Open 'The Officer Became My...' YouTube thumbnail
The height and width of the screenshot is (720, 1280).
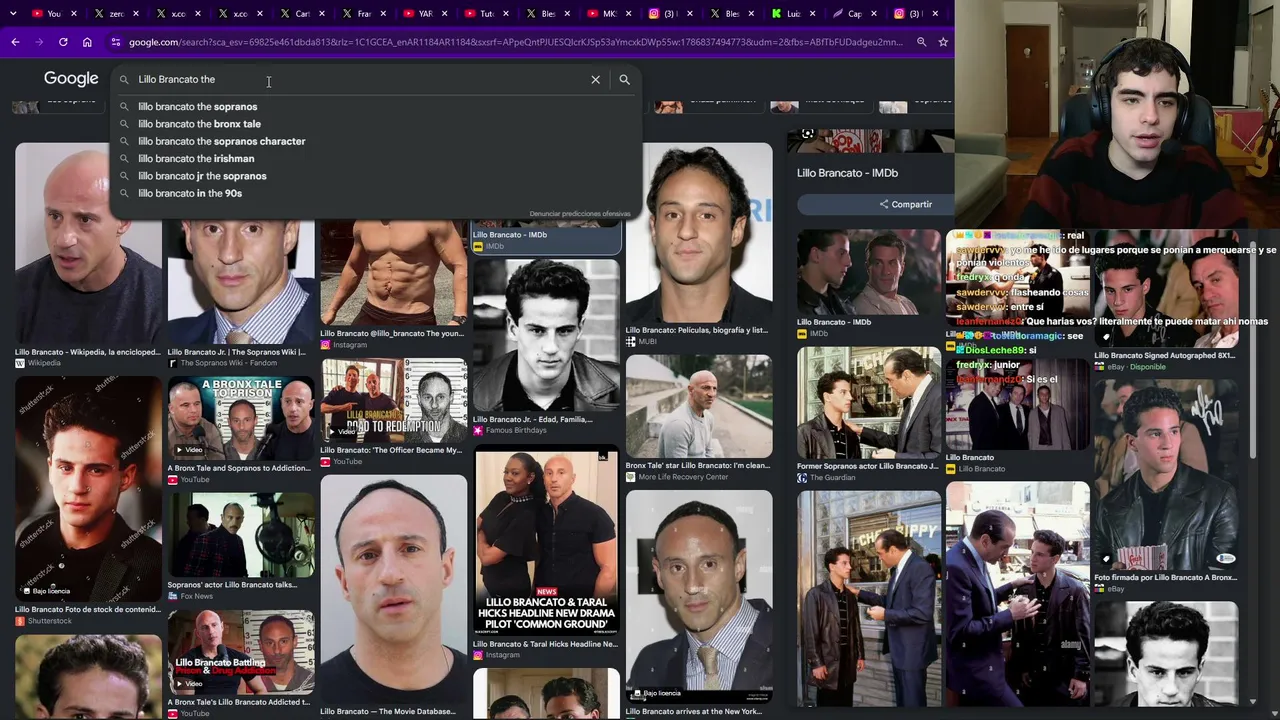tap(393, 400)
